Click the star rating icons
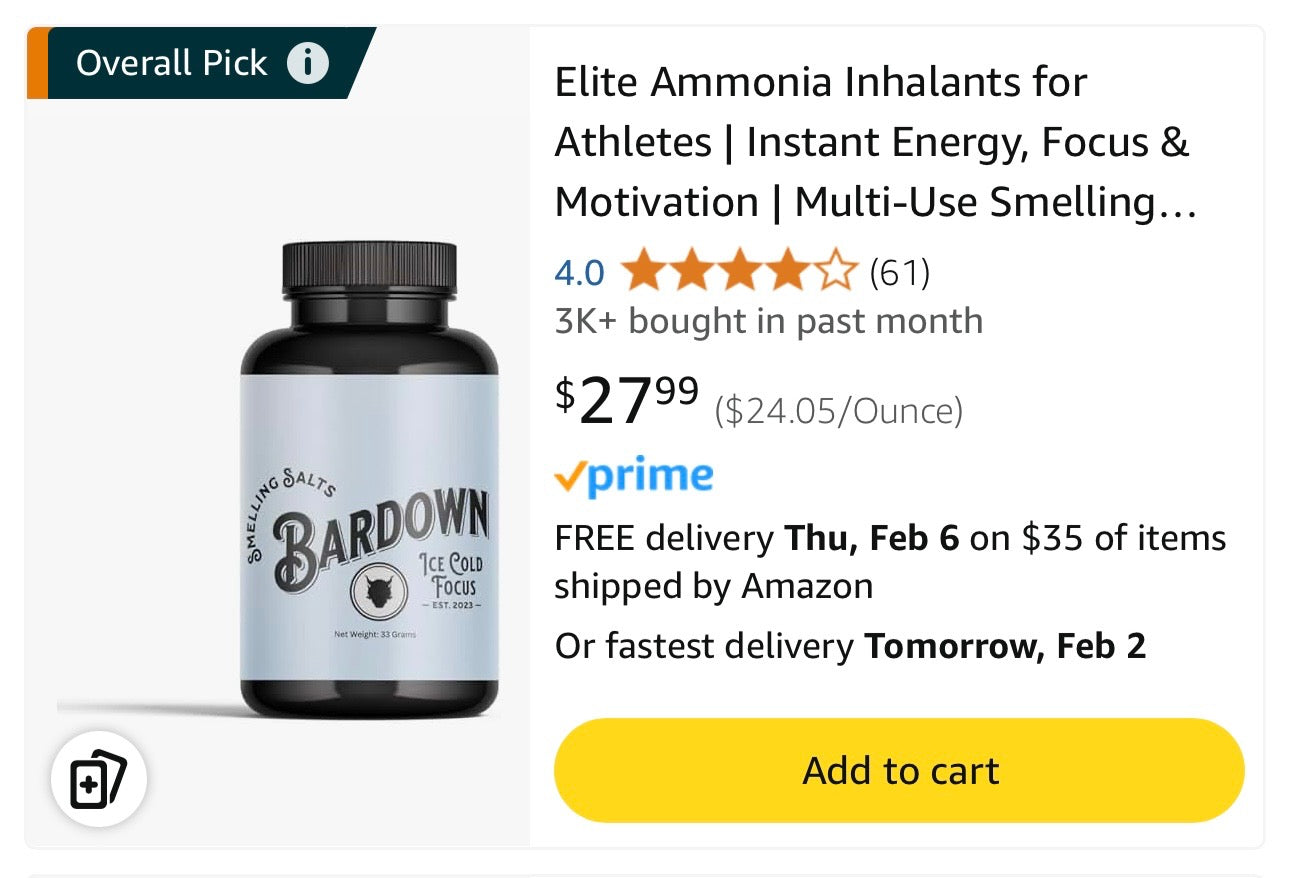Screen dimensions: 1290x878 (x=739, y=272)
